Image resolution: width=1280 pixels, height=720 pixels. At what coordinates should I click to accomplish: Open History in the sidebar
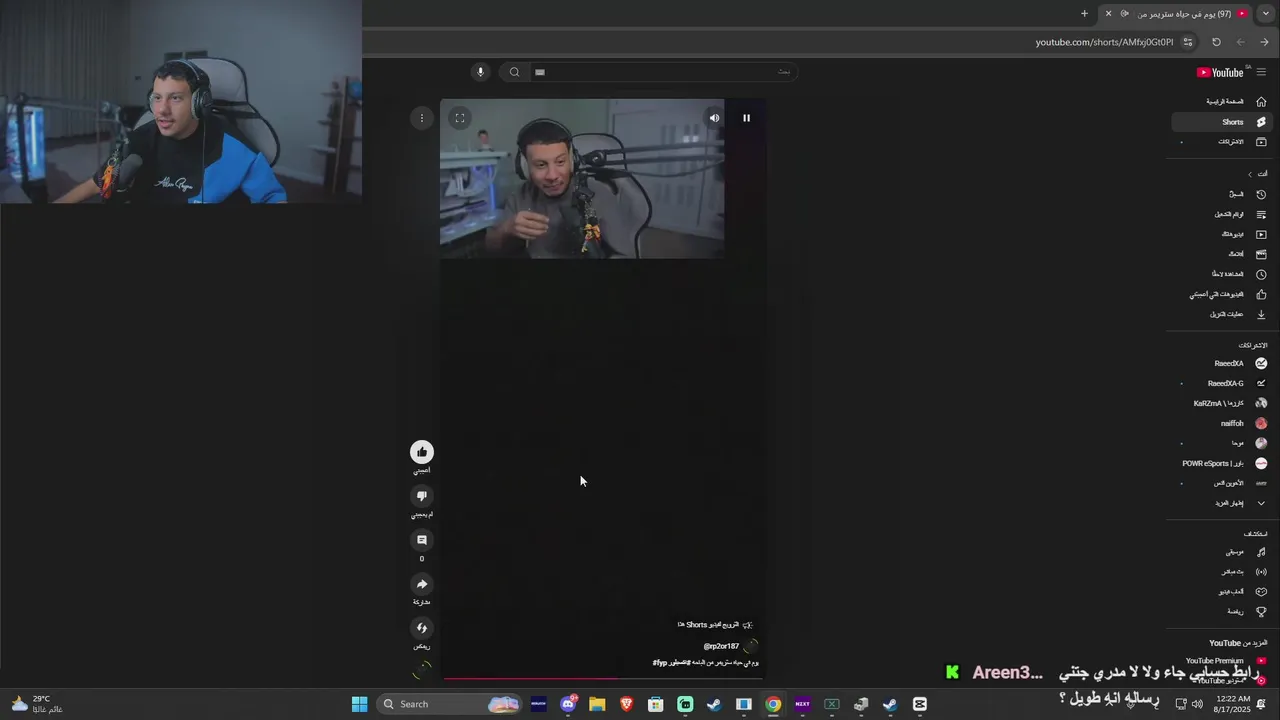[1224, 194]
